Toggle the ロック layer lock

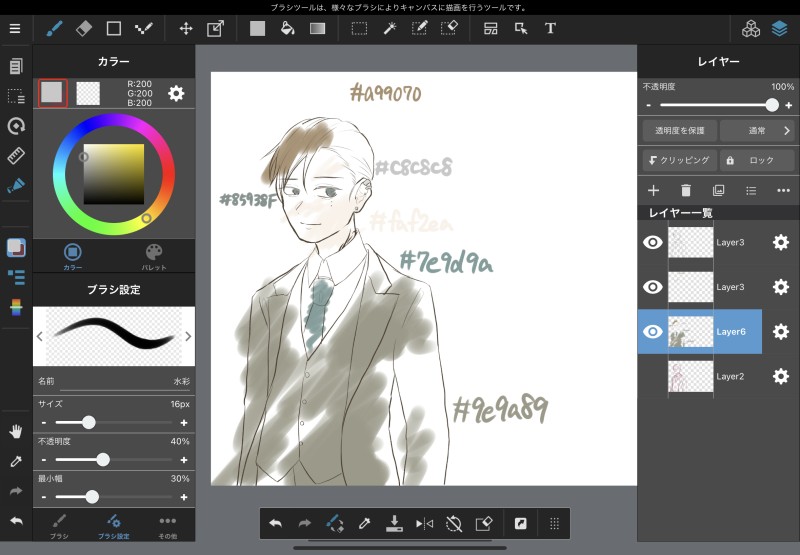(x=757, y=160)
